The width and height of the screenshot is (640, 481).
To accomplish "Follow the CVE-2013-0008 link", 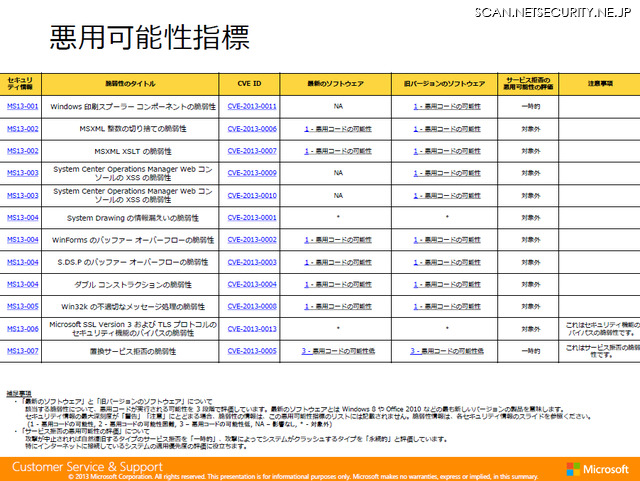I will tap(252, 306).
